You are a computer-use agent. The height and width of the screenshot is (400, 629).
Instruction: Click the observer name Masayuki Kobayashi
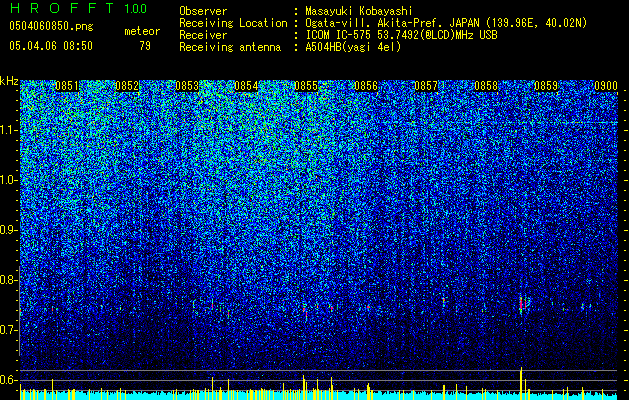pyautogui.click(x=359, y=11)
